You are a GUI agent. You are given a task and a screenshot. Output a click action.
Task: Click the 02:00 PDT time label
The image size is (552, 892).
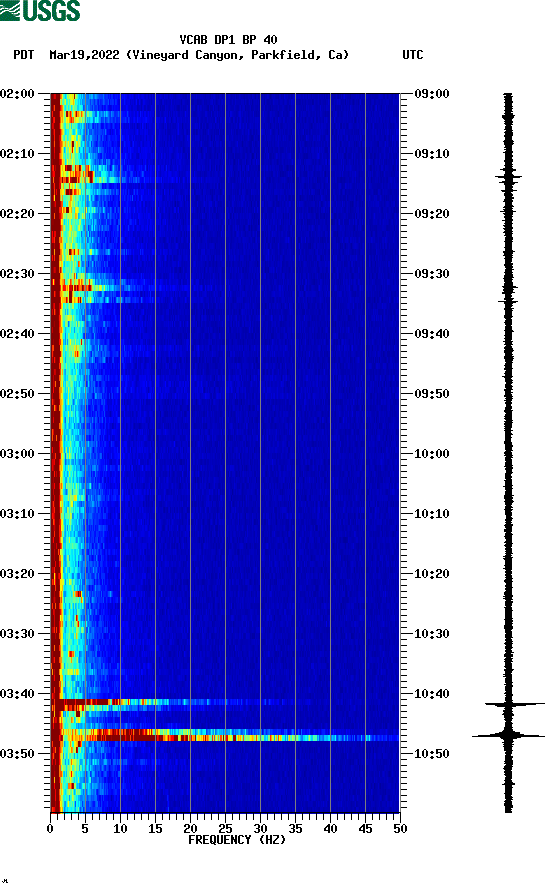tap(17, 94)
